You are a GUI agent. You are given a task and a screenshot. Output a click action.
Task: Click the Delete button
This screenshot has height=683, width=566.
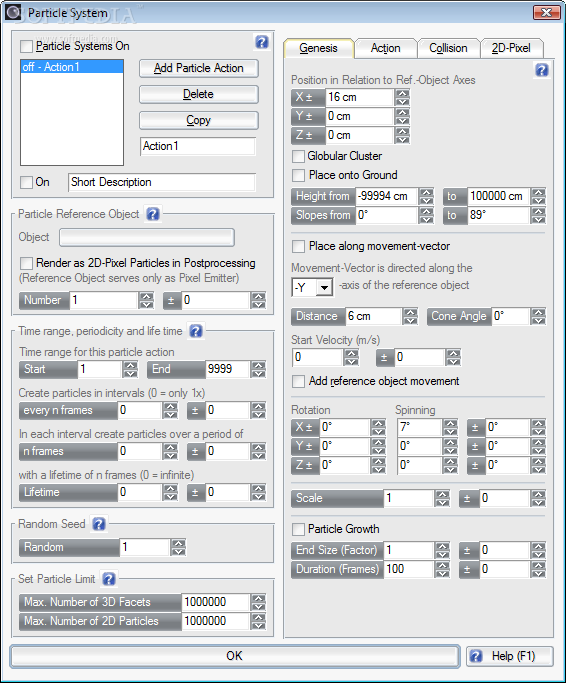click(x=199, y=95)
